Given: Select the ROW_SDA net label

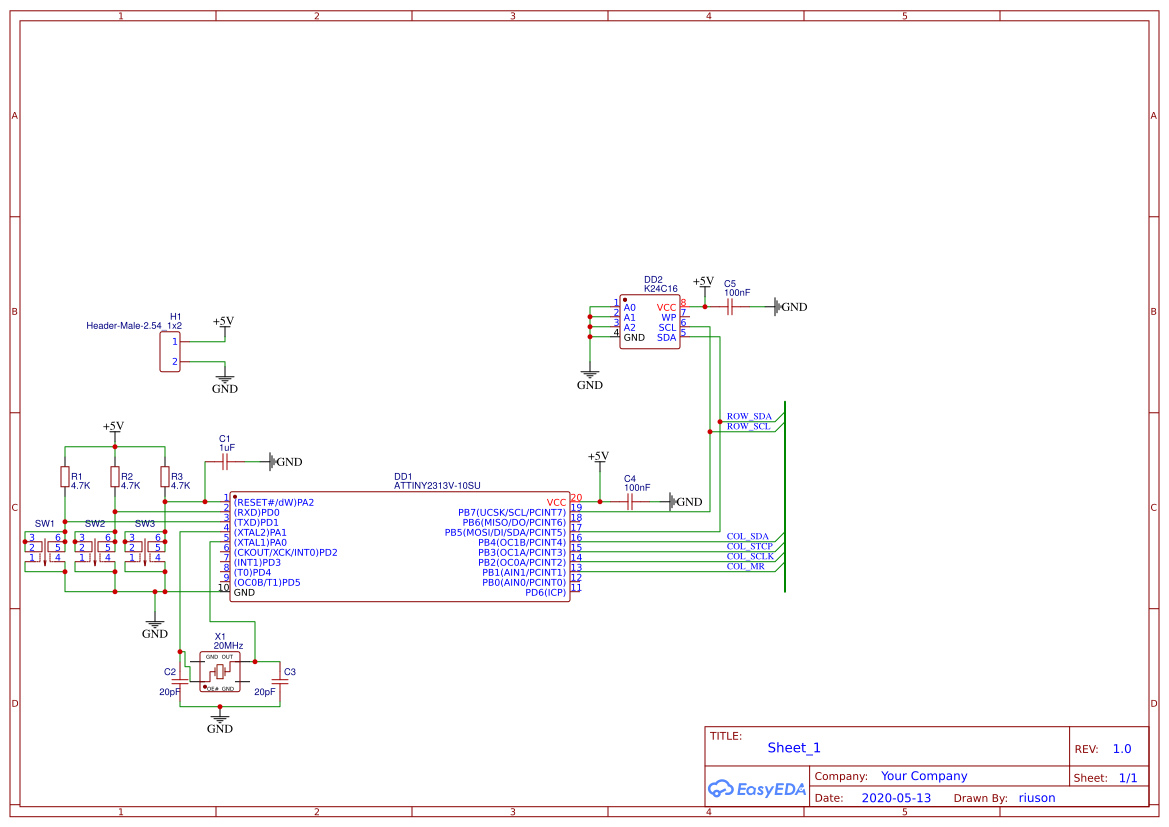Looking at the screenshot, I should pyautogui.click(x=748, y=416).
